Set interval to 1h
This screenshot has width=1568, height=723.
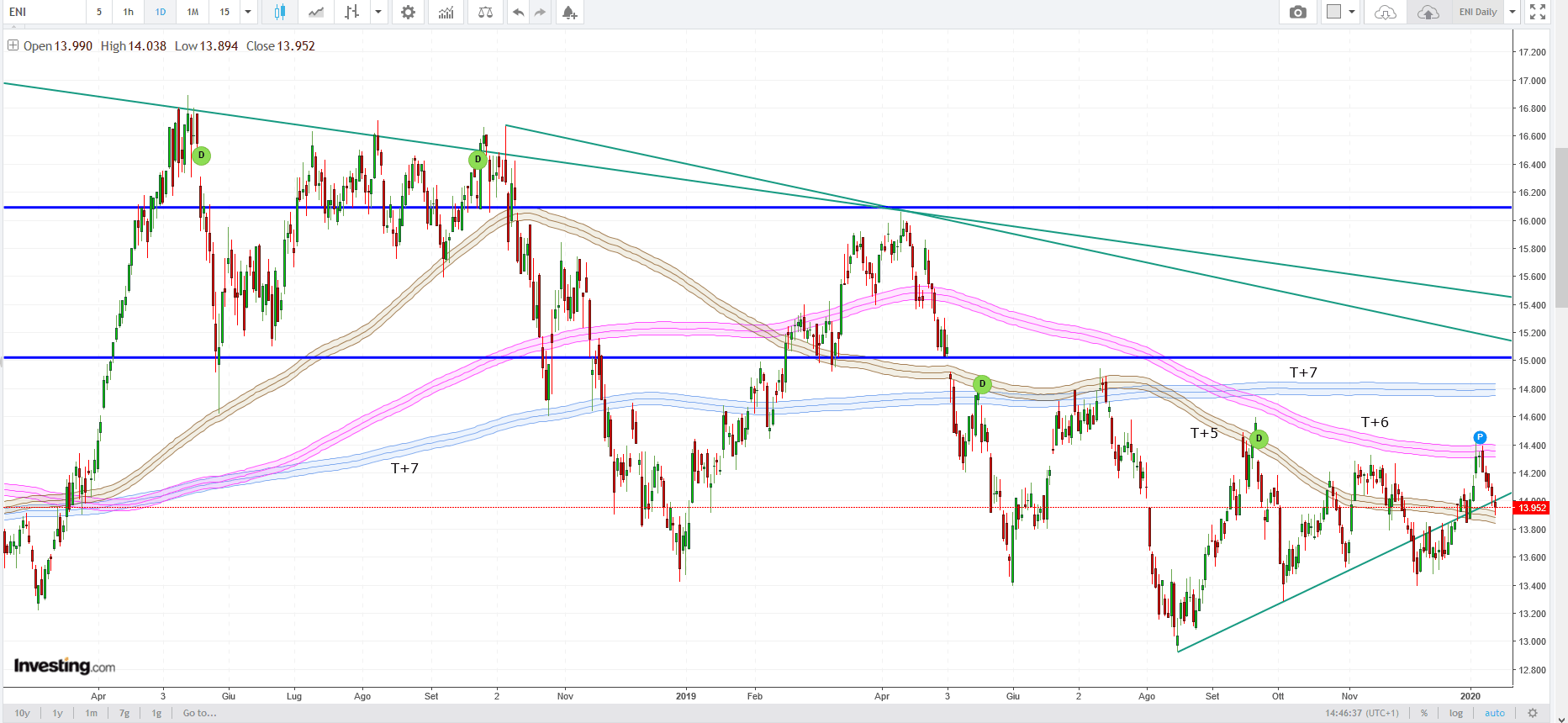coord(129,12)
